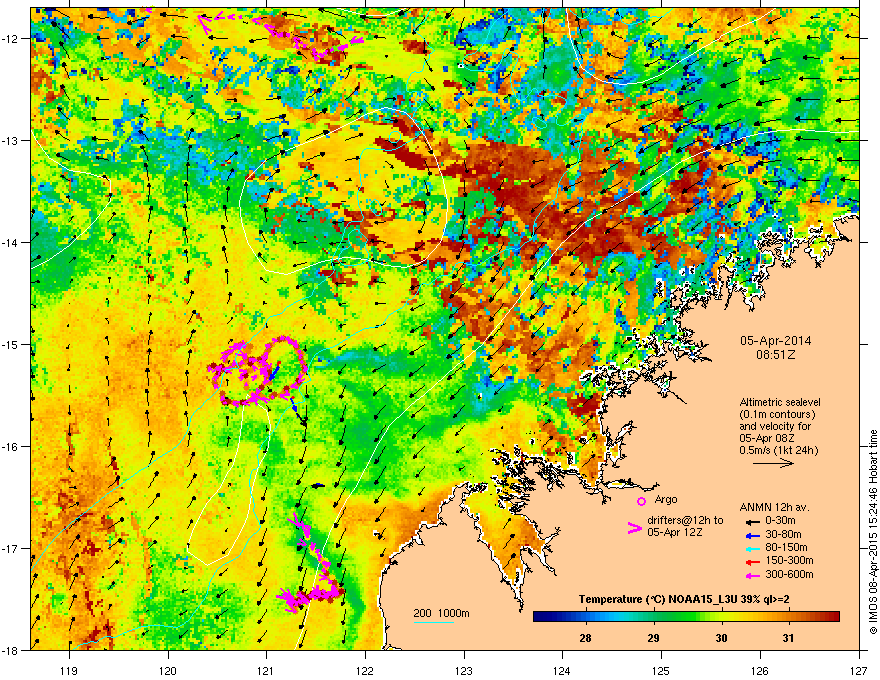
Task: Click the latitude axis label '-12'
Action: pyautogui.click(x=11, y=38)
